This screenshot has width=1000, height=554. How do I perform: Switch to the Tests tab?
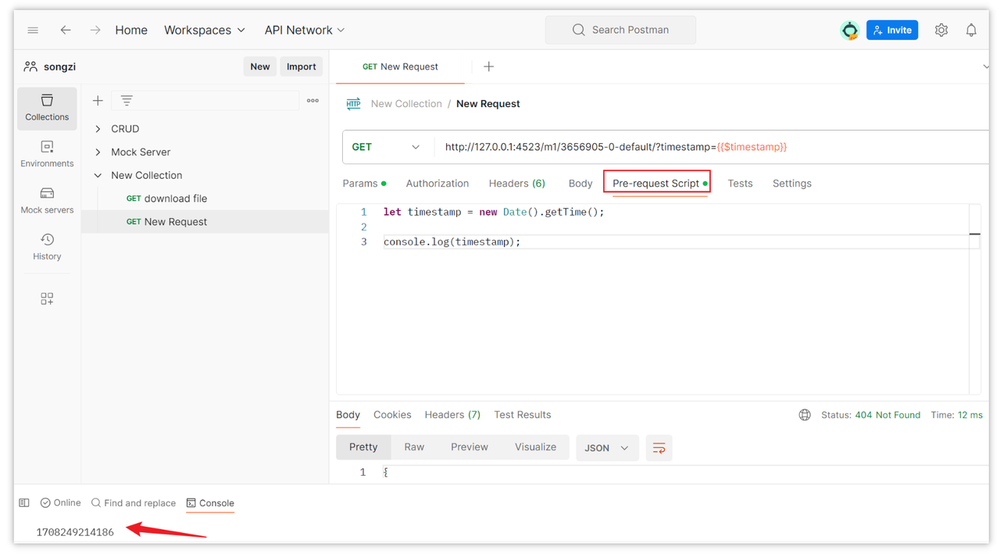[x=740, y=184]
